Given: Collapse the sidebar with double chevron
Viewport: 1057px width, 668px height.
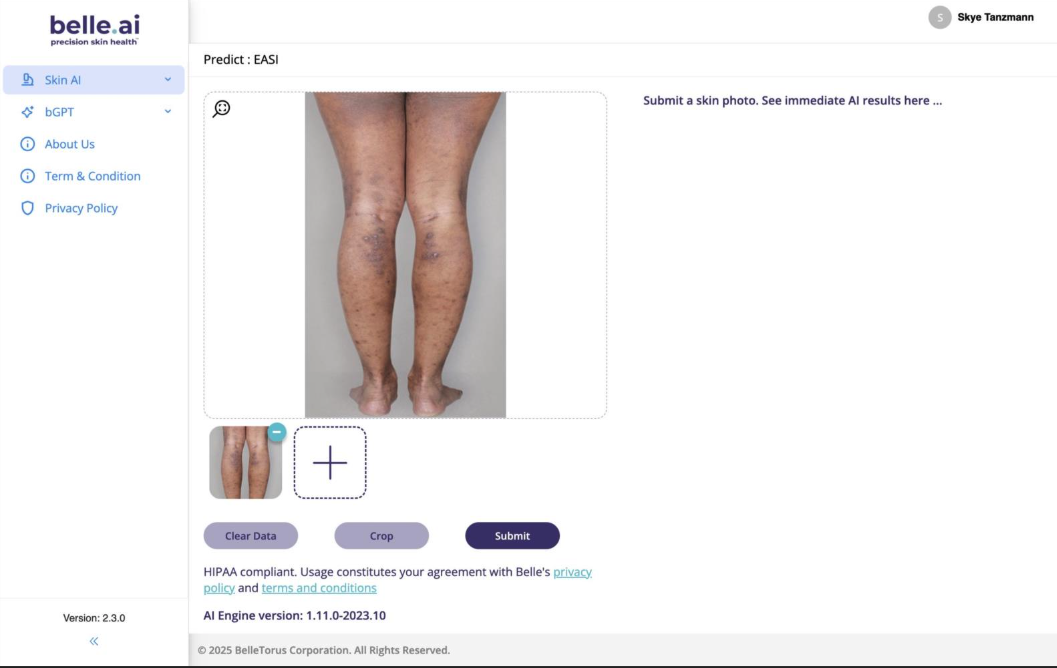Looking at the screenshot, I should pyautogui.click(x=94, y=641).
